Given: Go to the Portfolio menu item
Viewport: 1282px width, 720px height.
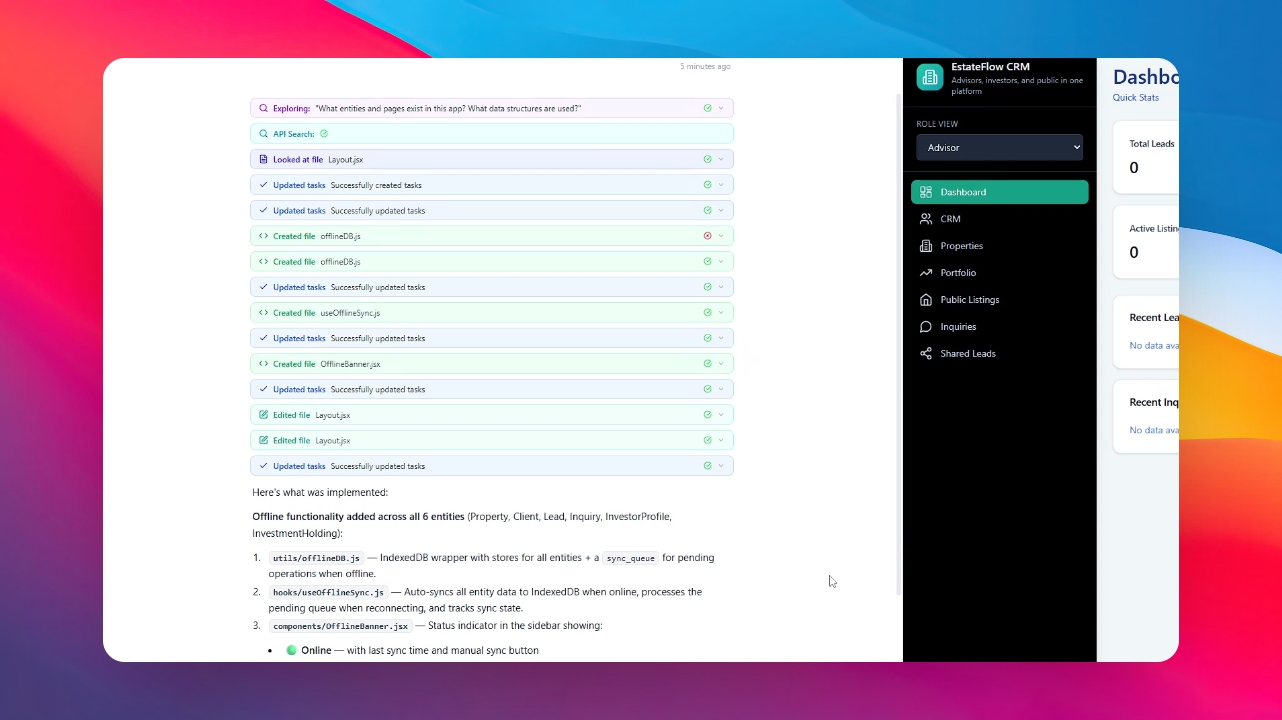Looking at the screenshot, I should pos(958,273).
